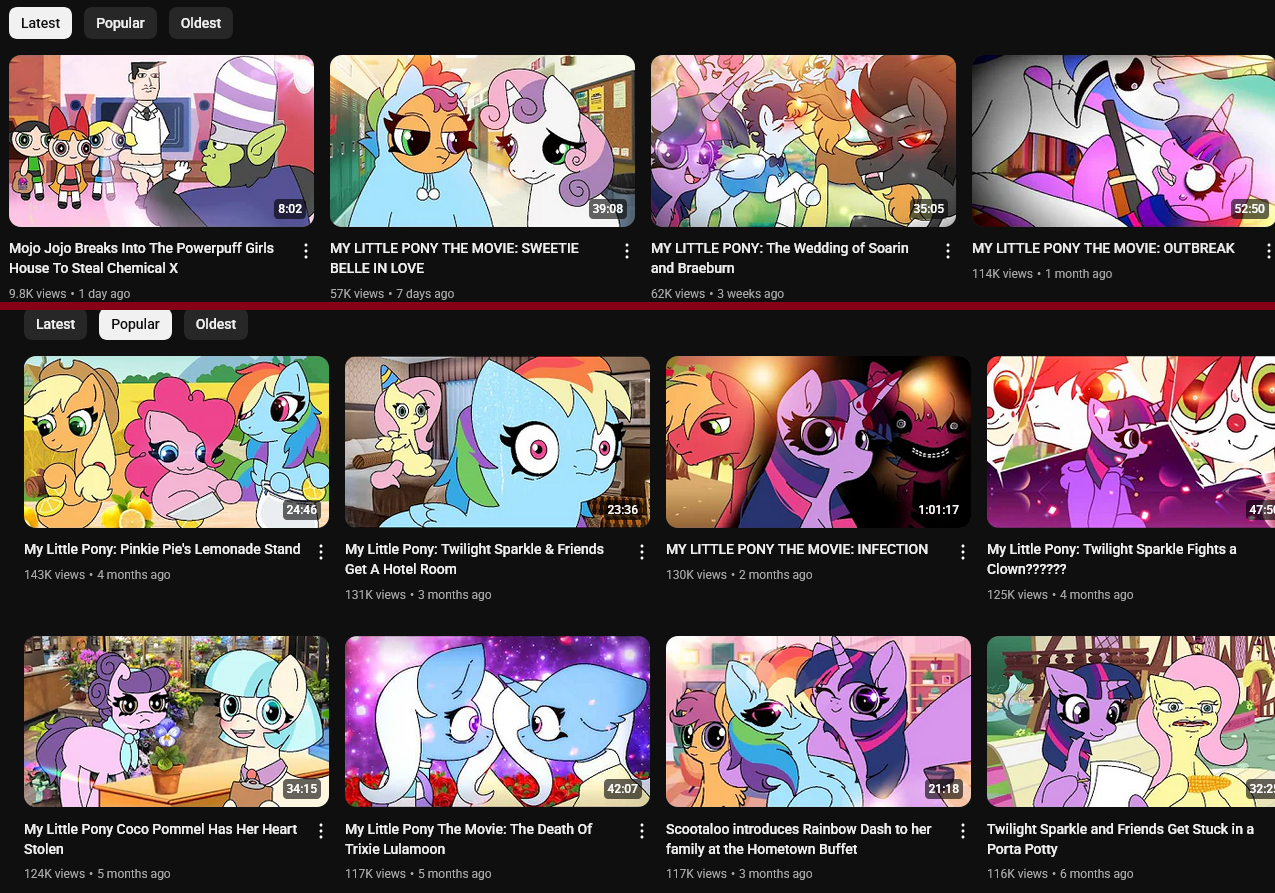The width and height of the screenshot is (1275, 893).
Task: Play the Trixie Lulamoon video thumbnail
Action: click(497, 721)
